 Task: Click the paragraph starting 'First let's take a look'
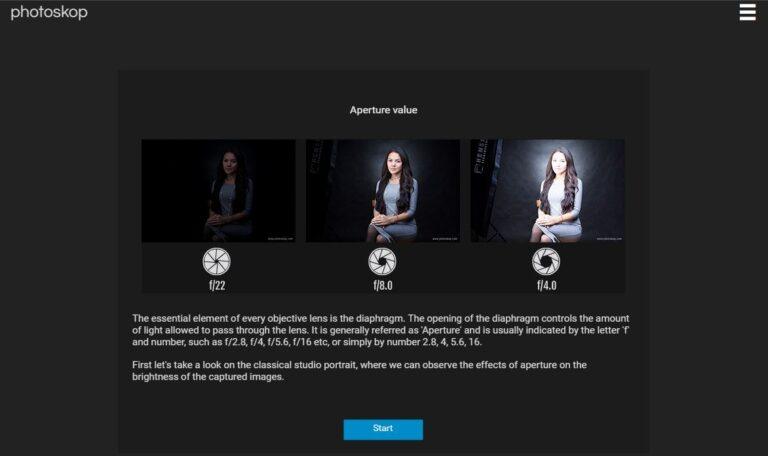[359, 371]
